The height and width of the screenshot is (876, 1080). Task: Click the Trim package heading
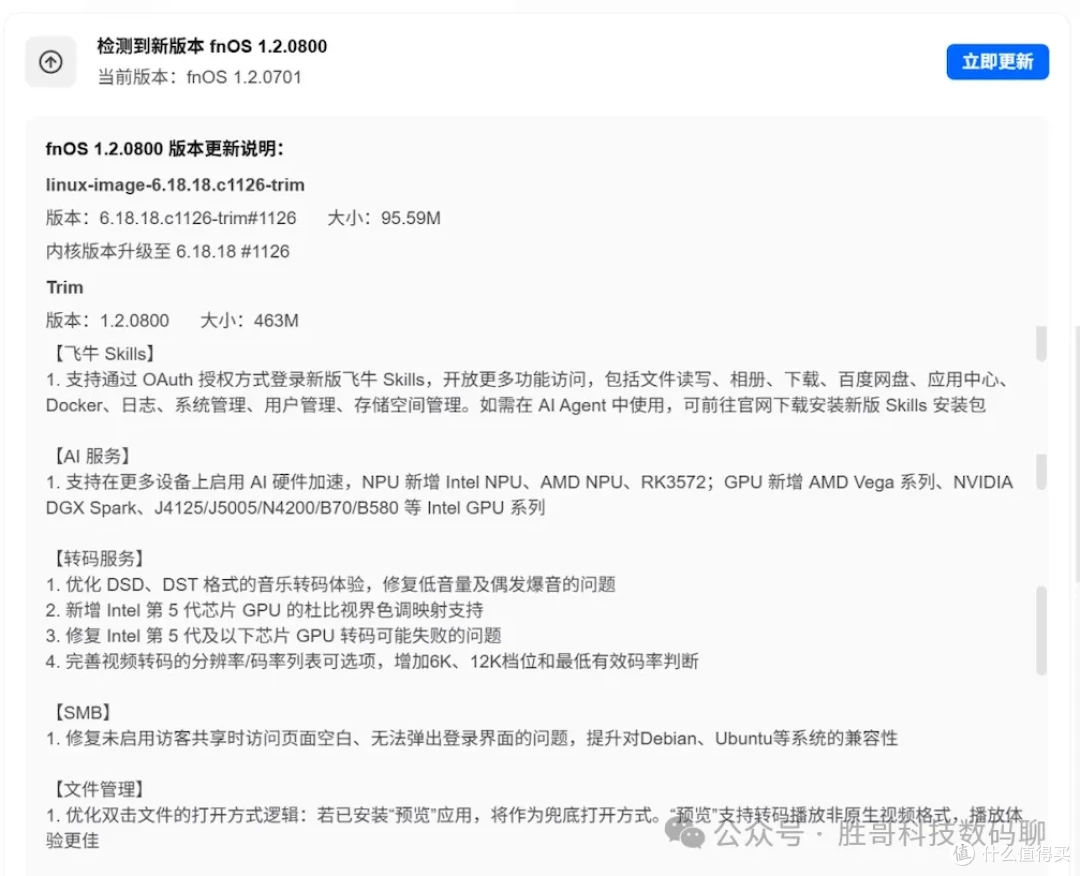(x=65, y=287)
